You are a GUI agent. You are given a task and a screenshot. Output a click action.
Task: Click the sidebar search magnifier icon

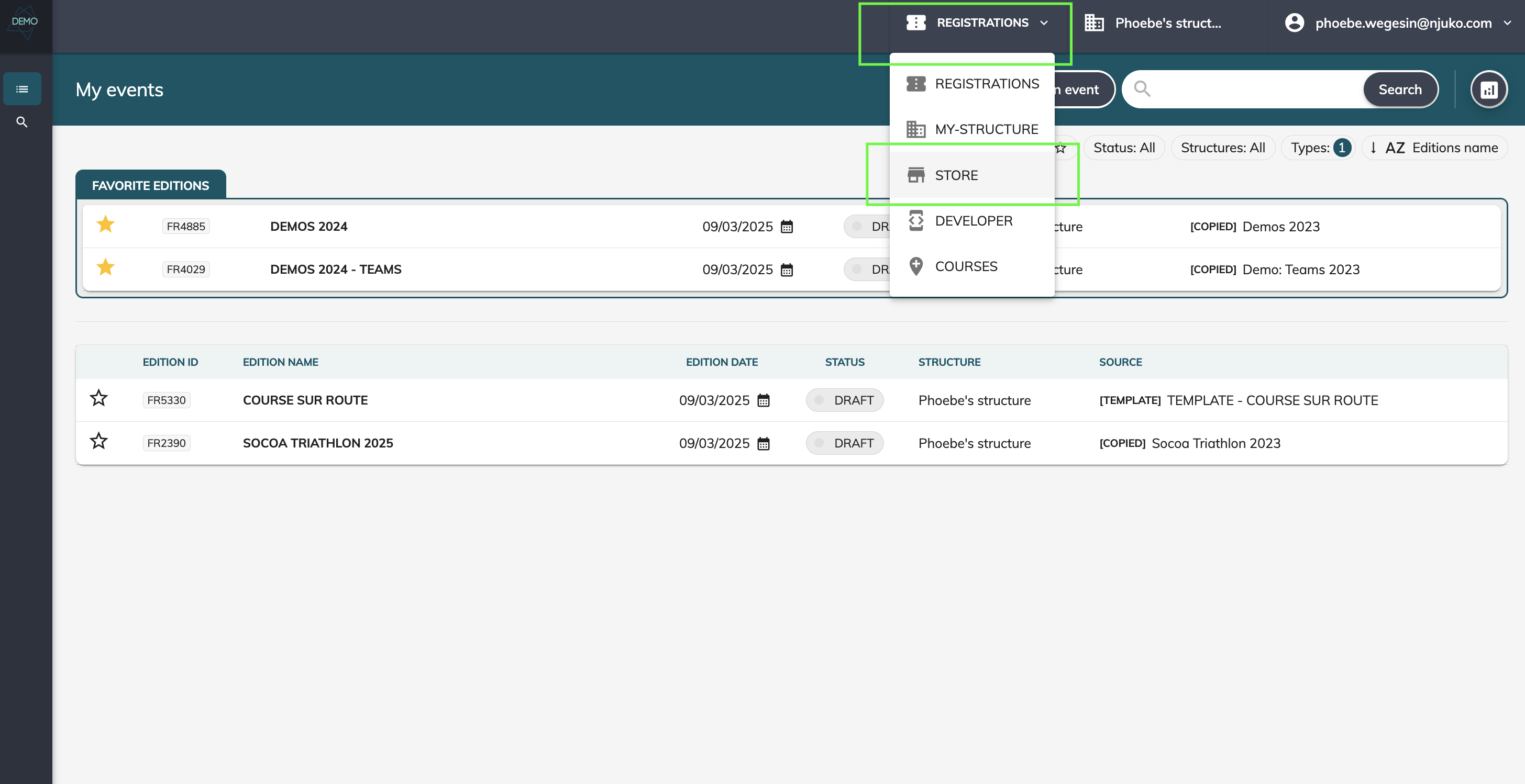(22, 122)
